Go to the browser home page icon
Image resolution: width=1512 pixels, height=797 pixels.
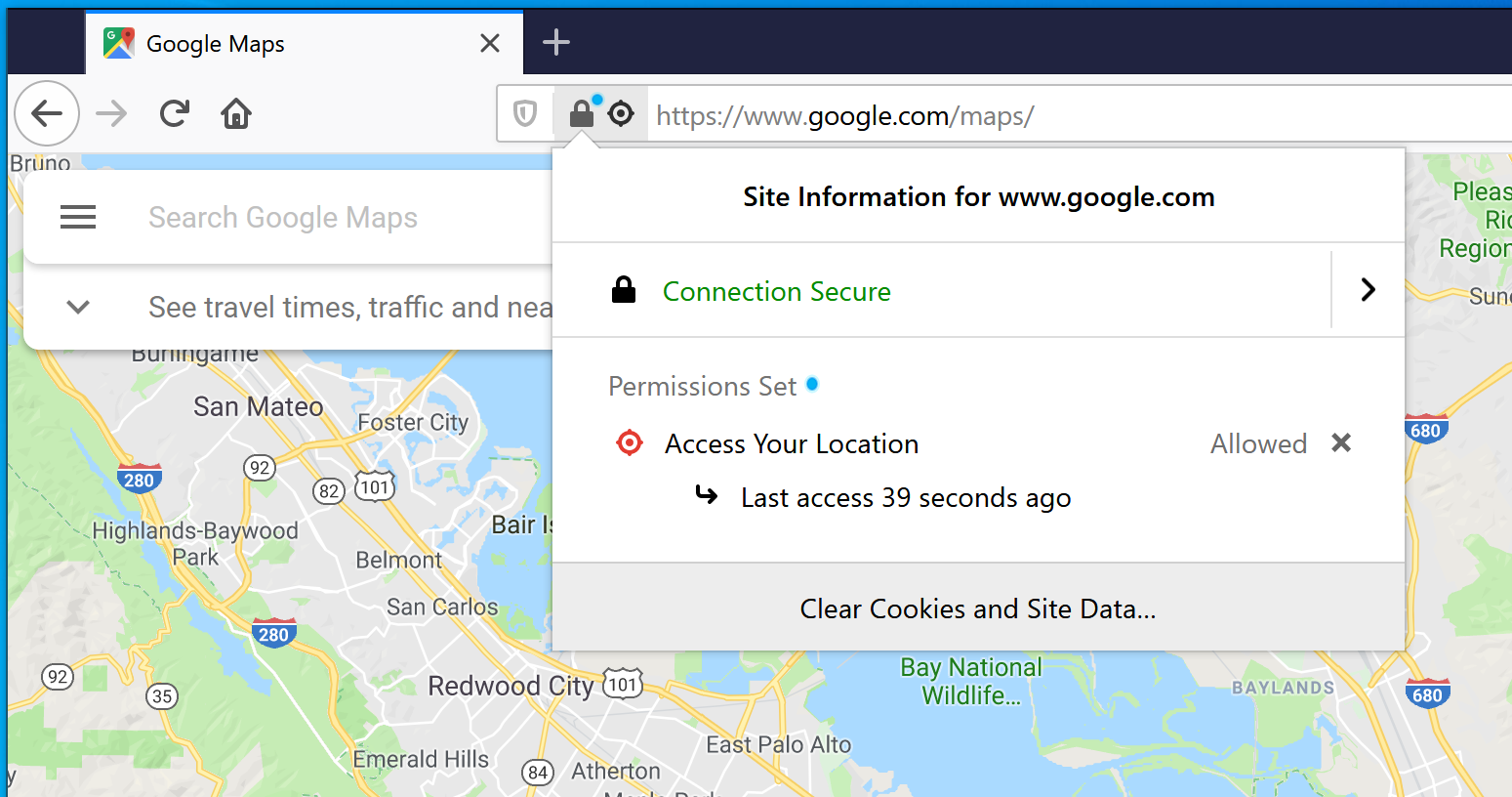click(236, 114)
